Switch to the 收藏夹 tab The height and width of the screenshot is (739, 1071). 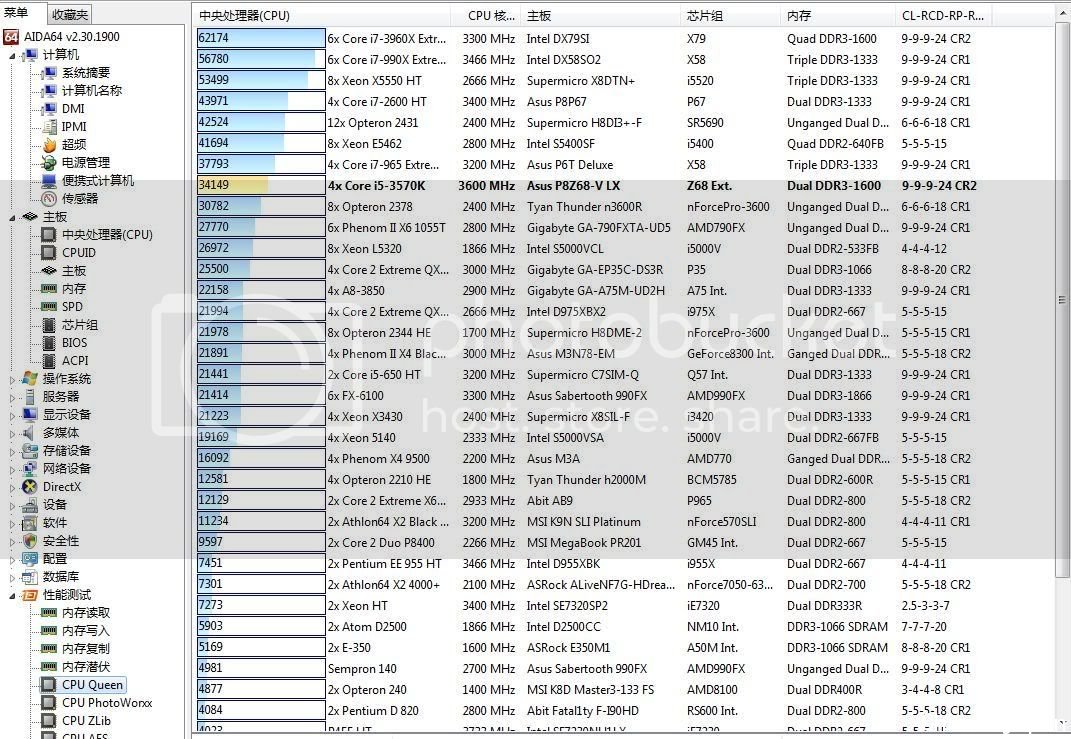pyautogui.click(x=70, y=14)
